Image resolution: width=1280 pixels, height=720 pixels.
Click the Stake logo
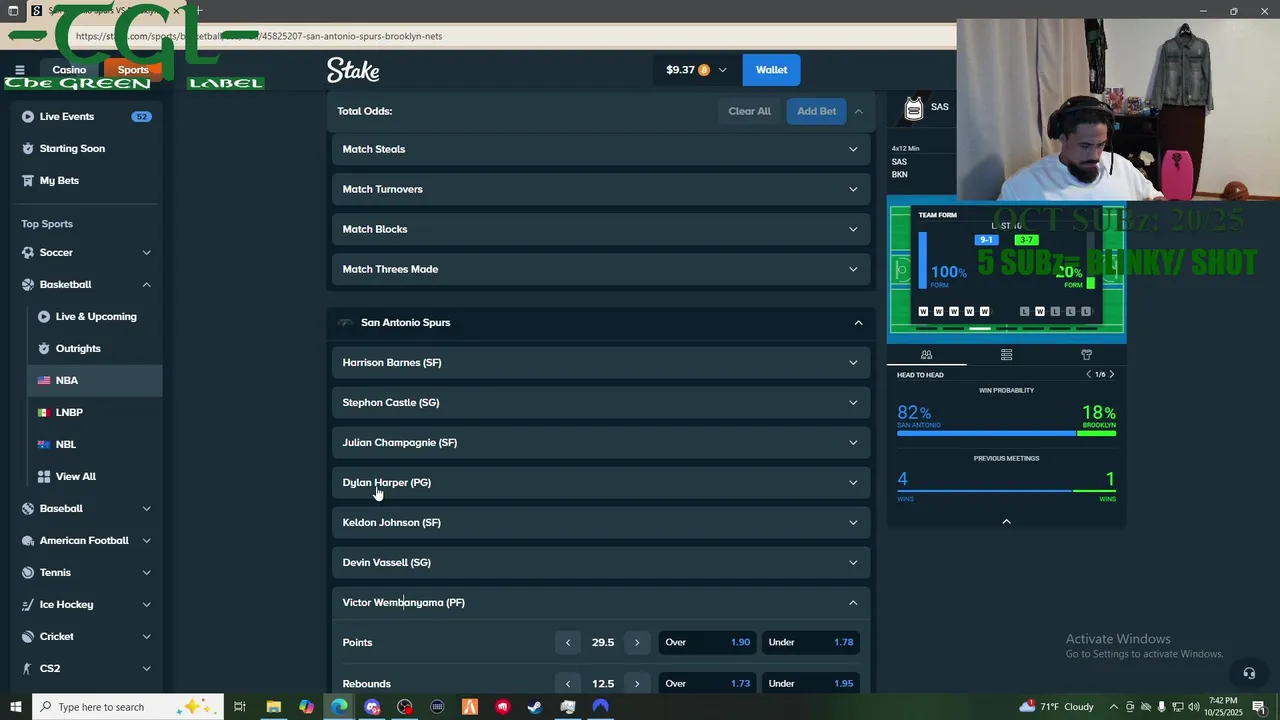pyautogui.click(x=353, y=70)
